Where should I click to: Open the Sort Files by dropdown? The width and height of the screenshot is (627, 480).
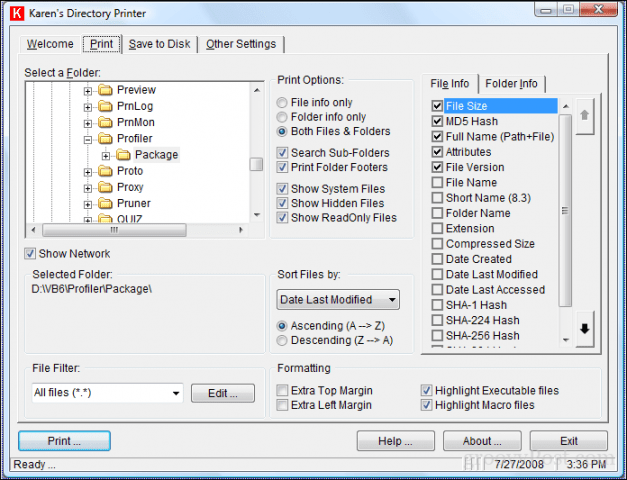pos(338,300)
